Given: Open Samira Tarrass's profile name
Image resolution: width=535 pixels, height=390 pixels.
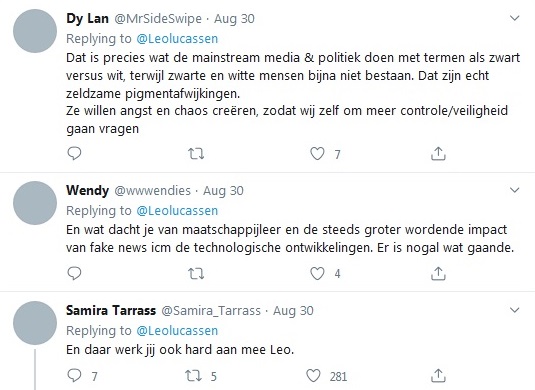Looking at the screenshot, I should pyautogui.click(x=111, y=310).
